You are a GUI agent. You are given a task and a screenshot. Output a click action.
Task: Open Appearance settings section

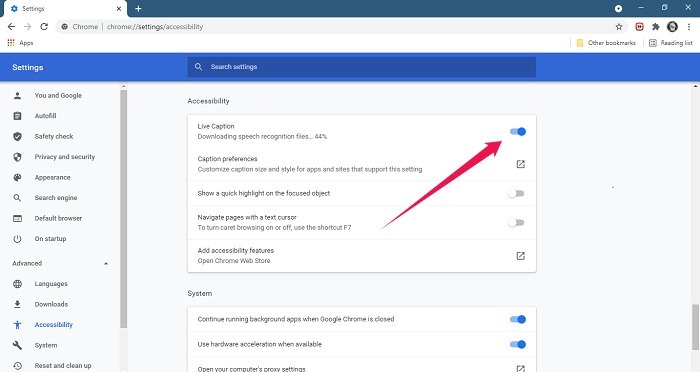pyautogui.click(x=53, y=178)
